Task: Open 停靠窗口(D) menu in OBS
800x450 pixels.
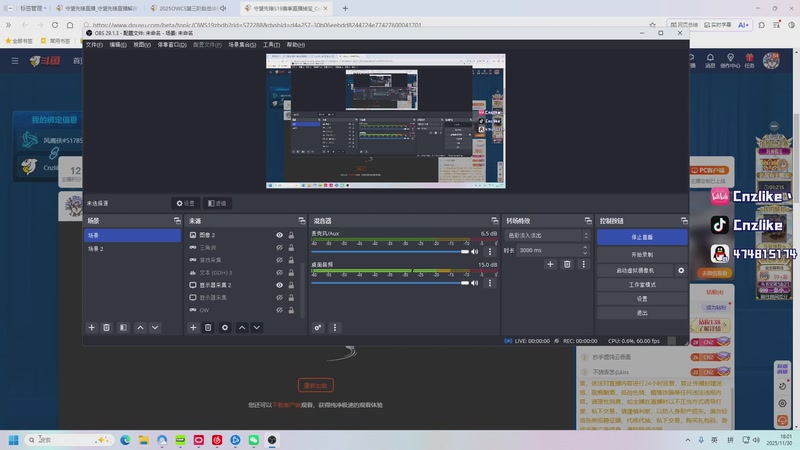Action: pyautogui.click(x=172, y=45)
